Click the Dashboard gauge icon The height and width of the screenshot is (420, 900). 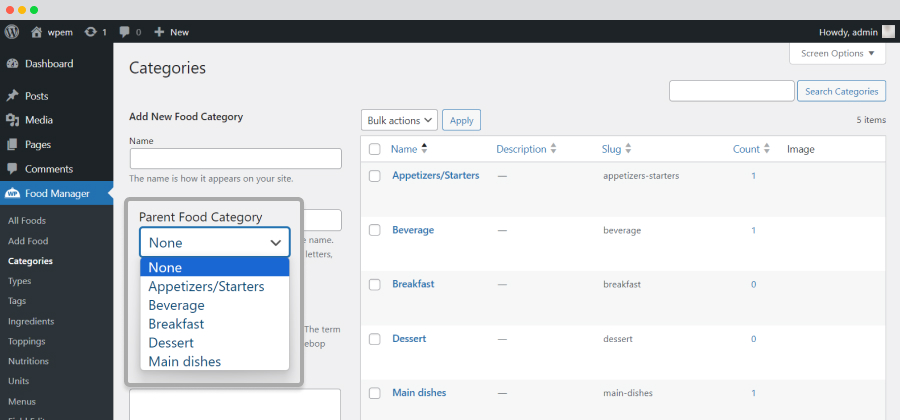click(x=13, y=64)
